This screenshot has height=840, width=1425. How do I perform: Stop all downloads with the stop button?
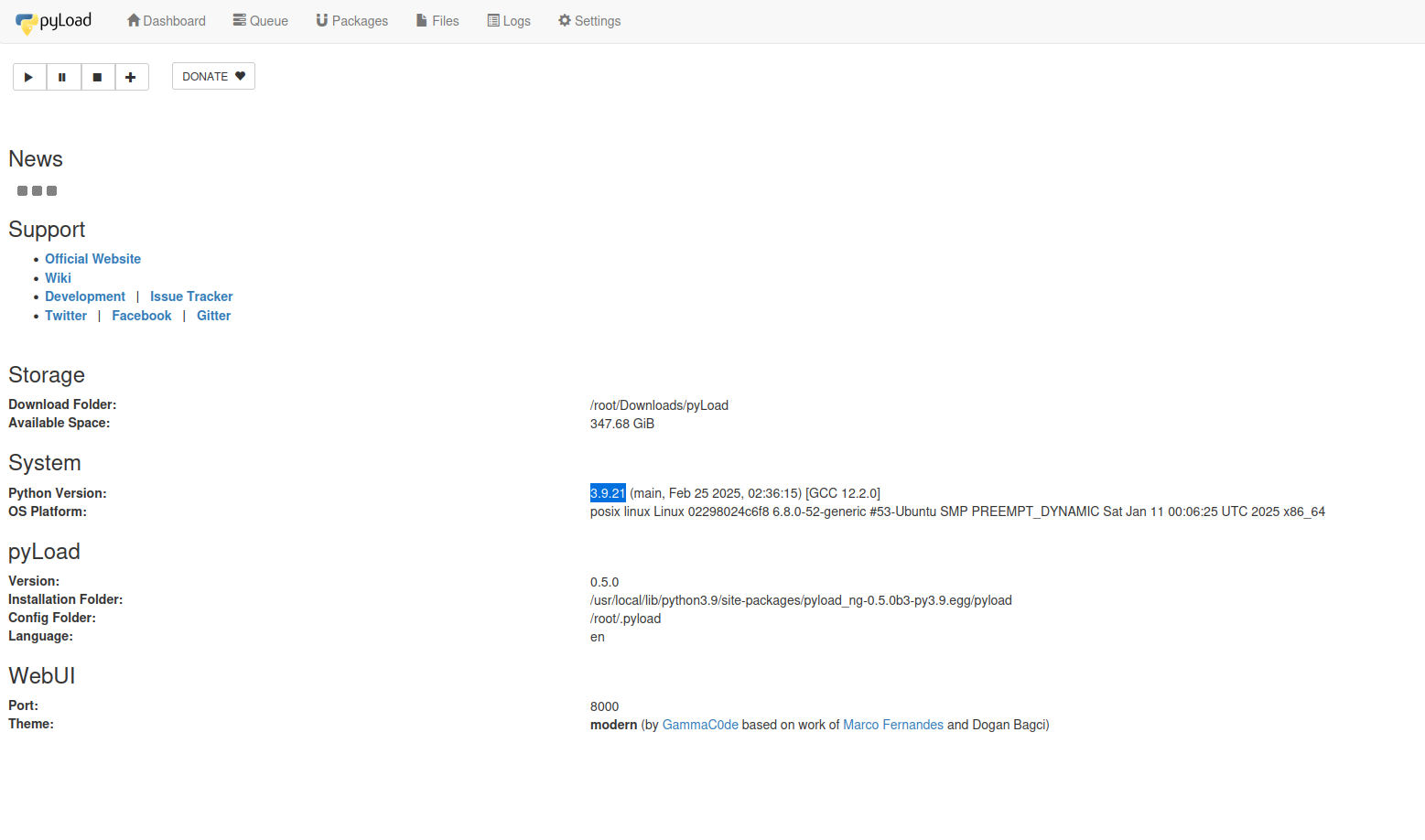[x=98, y=77]
